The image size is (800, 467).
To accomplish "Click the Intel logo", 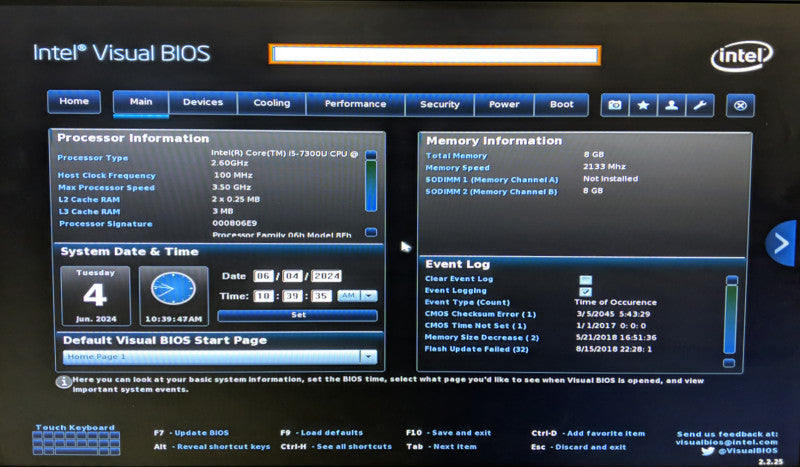I will [x=741, y=56].
